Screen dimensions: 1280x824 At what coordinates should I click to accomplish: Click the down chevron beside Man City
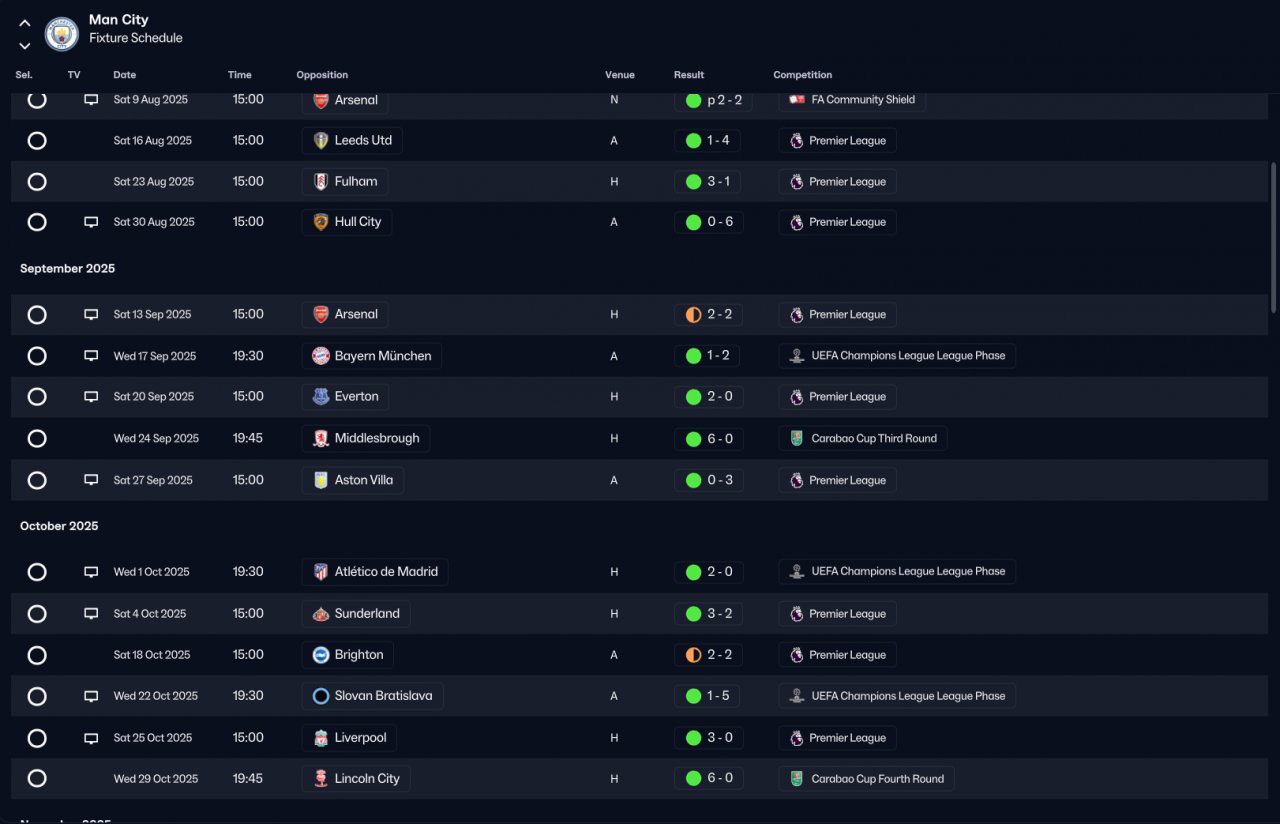pyautogui.click(x=25, y=45)
